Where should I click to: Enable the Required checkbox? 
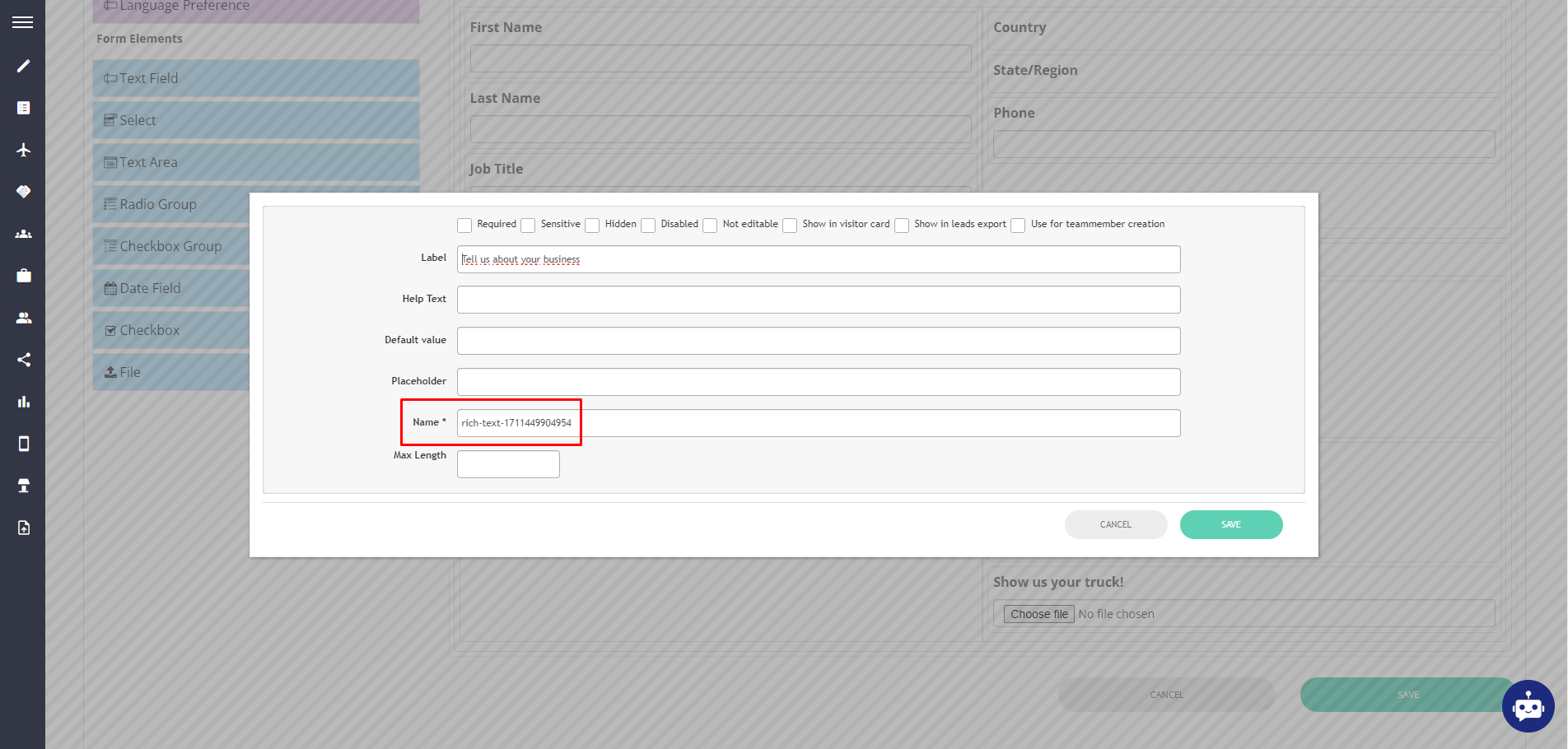pos(464,225)
